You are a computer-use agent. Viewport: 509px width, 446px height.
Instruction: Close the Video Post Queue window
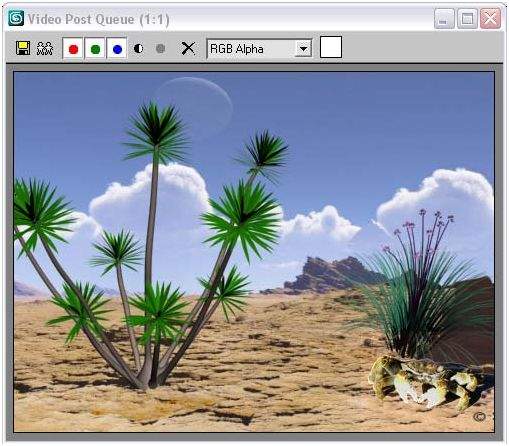point(490,19)
